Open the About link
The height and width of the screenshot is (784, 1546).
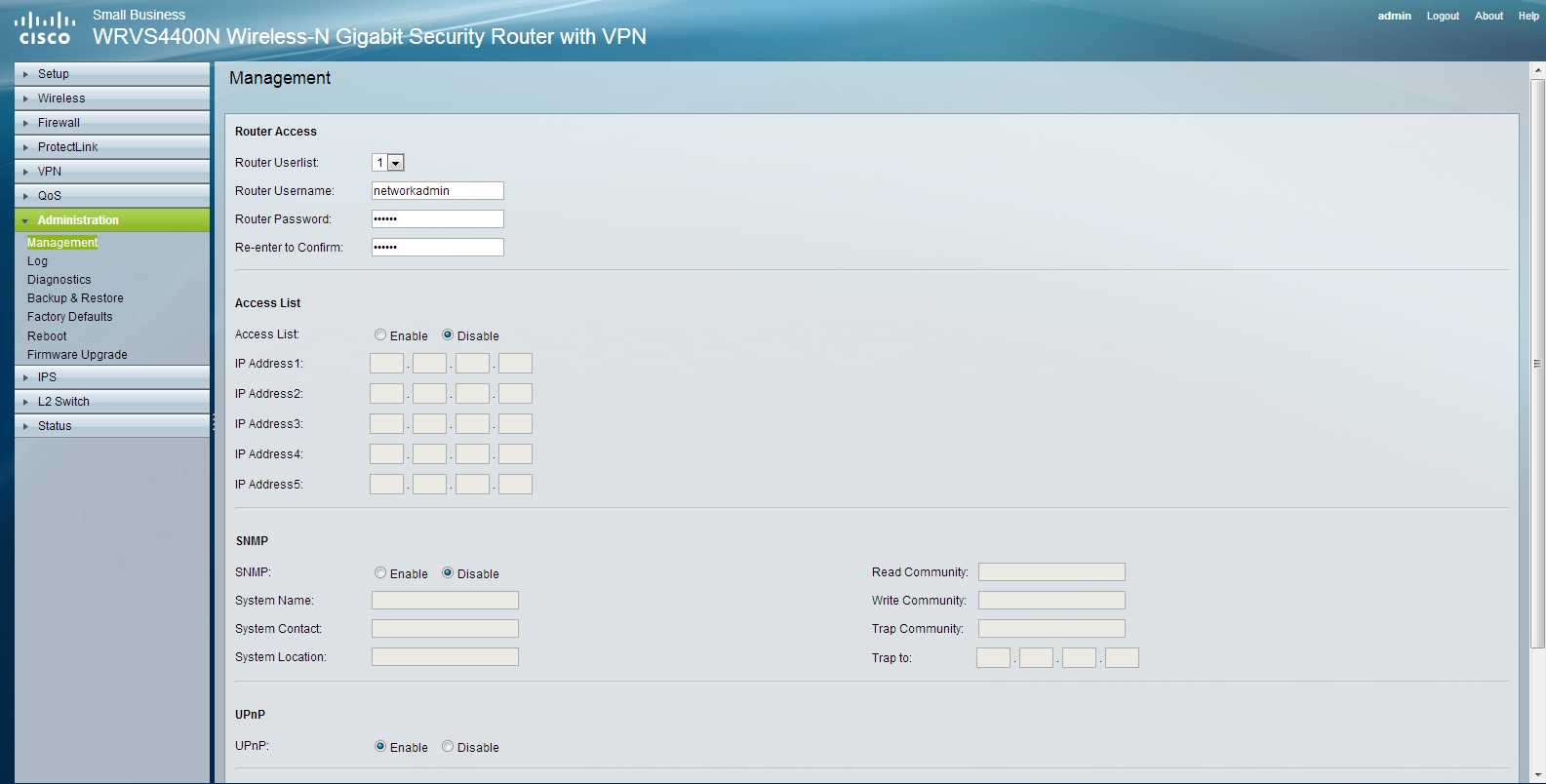(1488, 16)
